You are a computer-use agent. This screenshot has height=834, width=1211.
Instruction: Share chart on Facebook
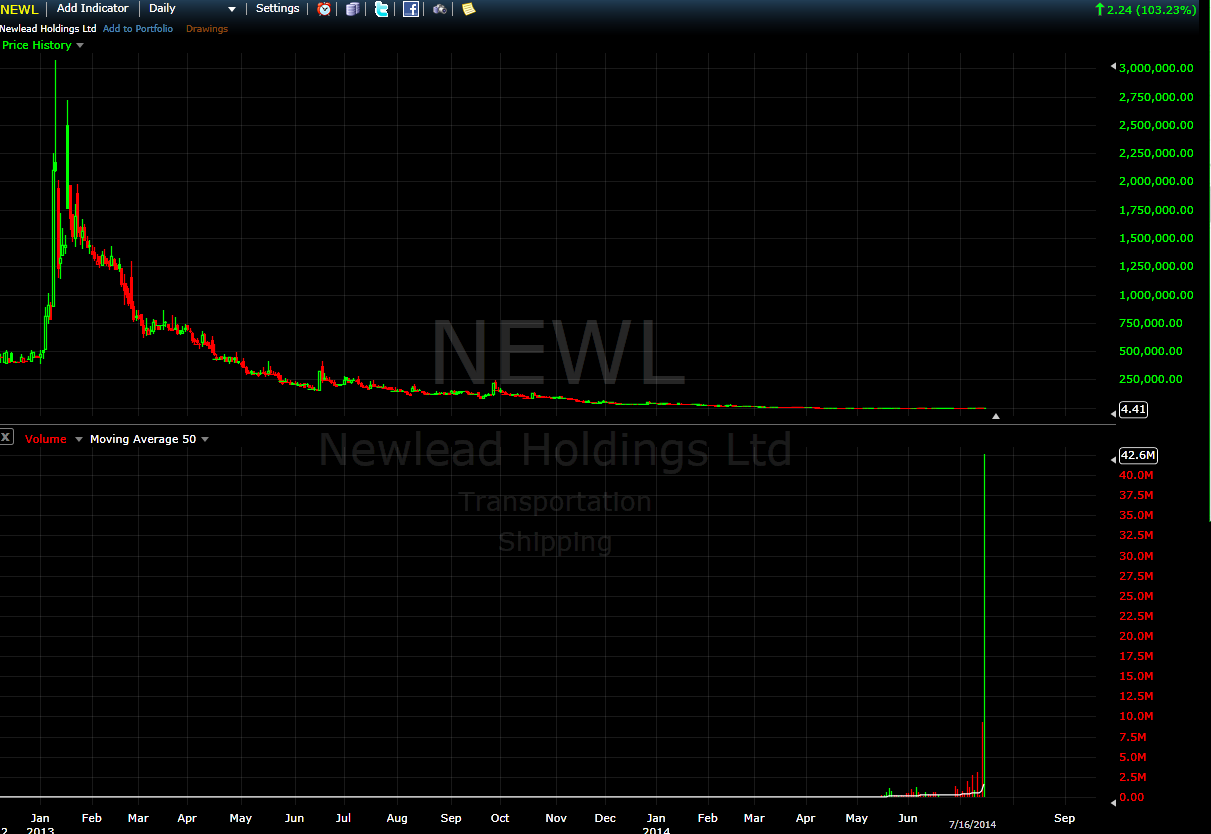[411, 9]
